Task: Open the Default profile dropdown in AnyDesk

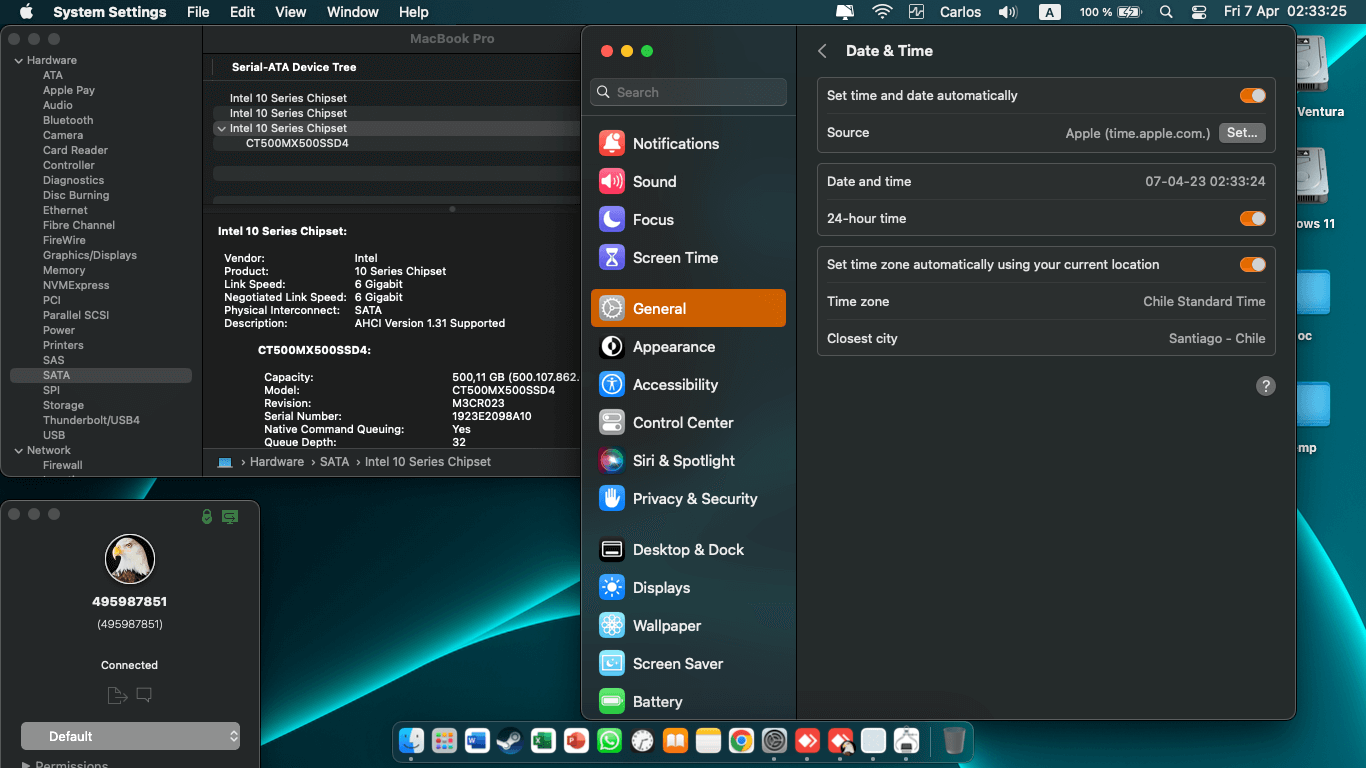Action: tap(130, 736)
